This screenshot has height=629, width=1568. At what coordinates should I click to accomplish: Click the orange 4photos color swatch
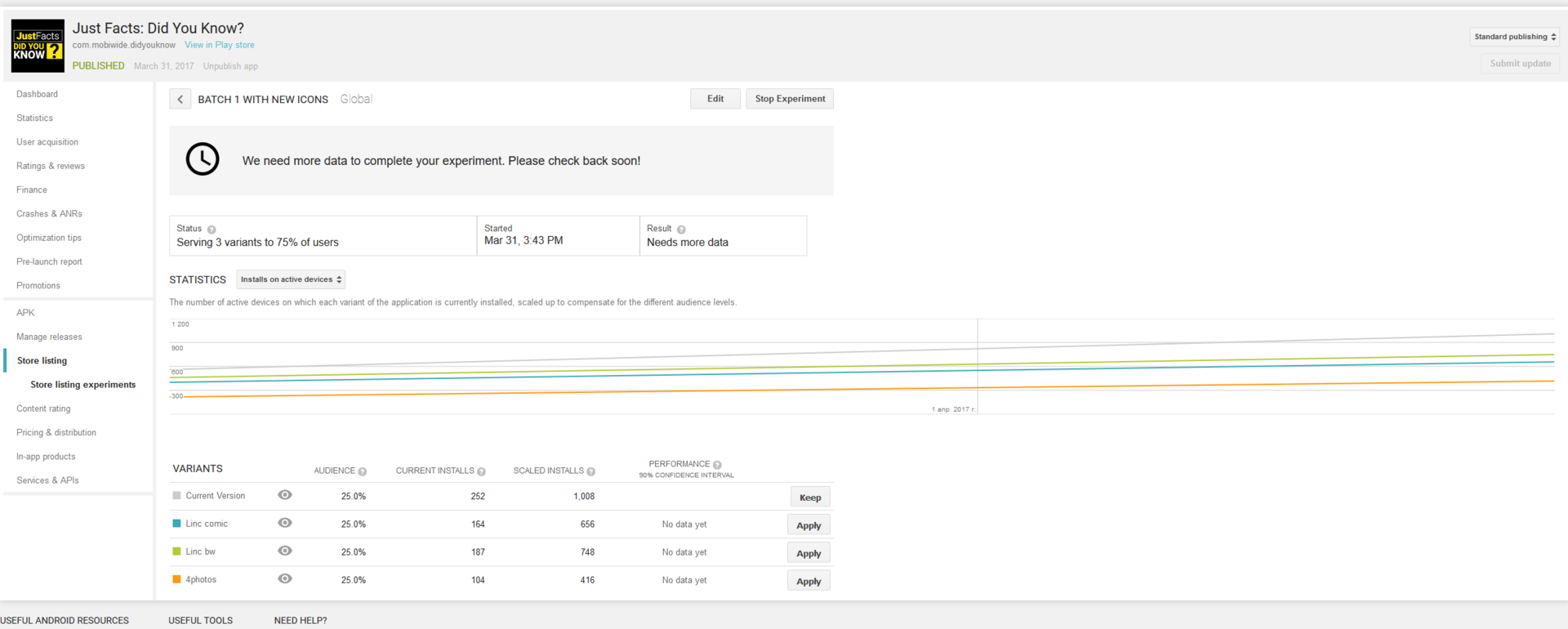click(176, 579)
